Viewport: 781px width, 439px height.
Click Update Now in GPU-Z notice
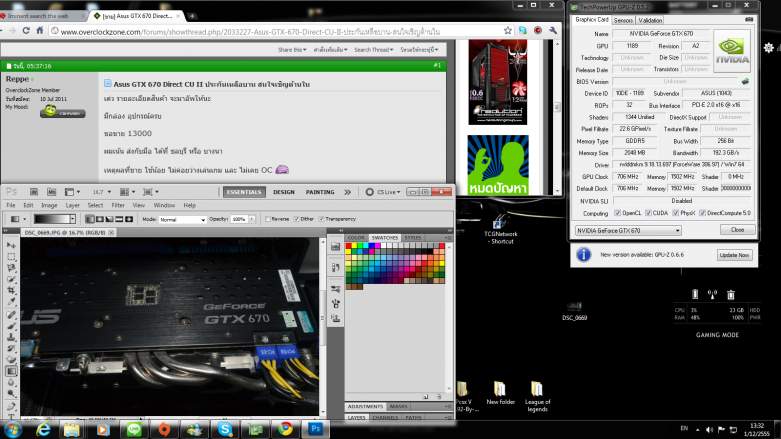(734, 255)
